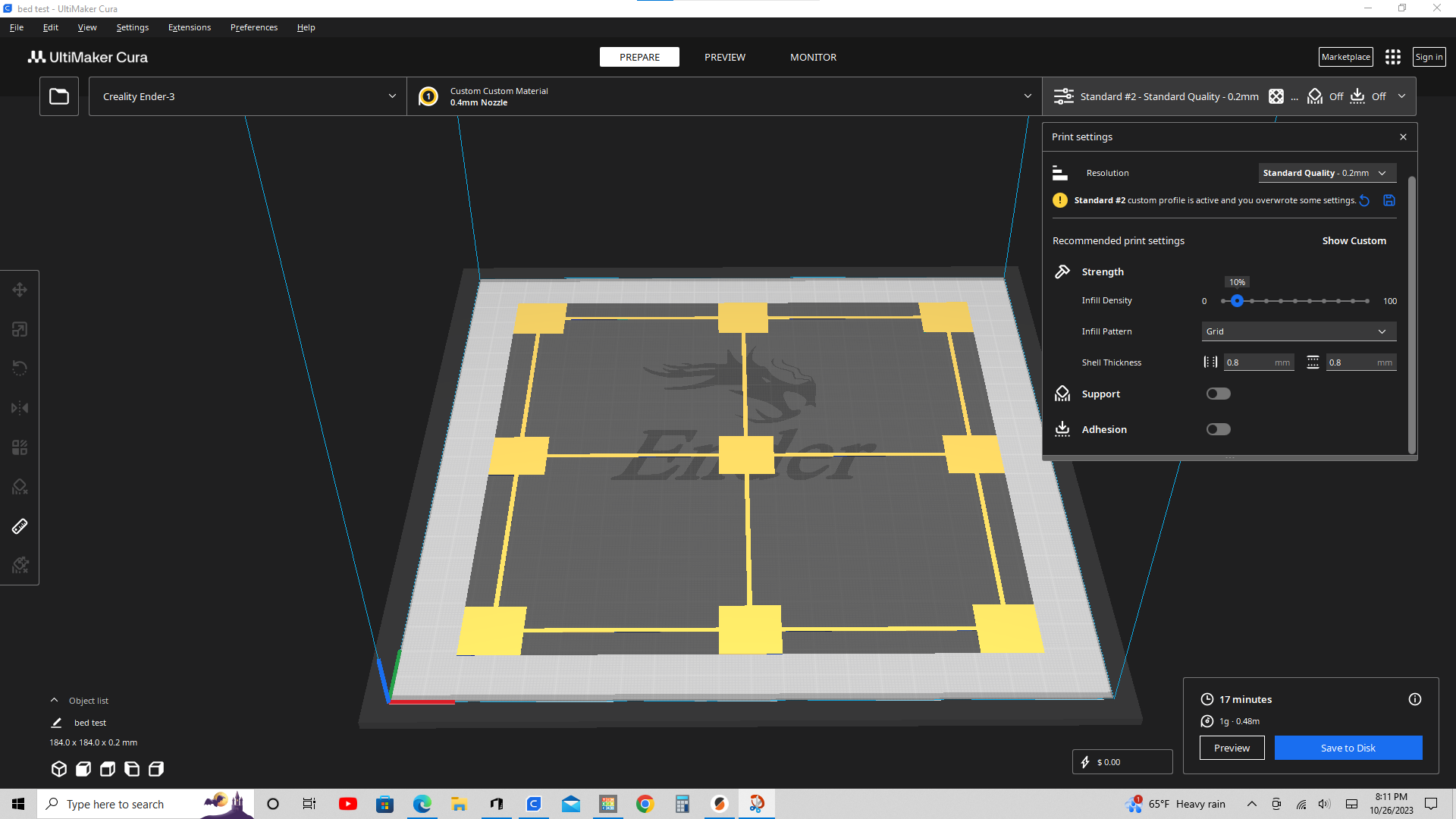Screen dimensions: 1456x819
Task: Open the Rotate tool
Action: [x=19, y=368]
